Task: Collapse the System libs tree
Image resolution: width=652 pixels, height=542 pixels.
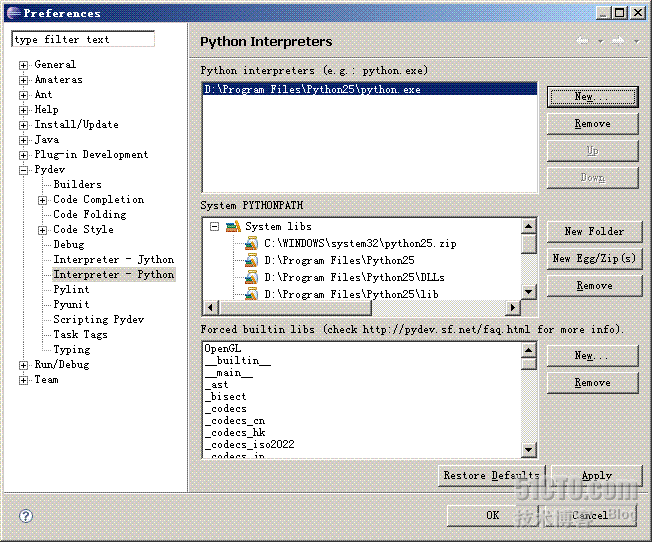Action: click(x=214, y=227)
